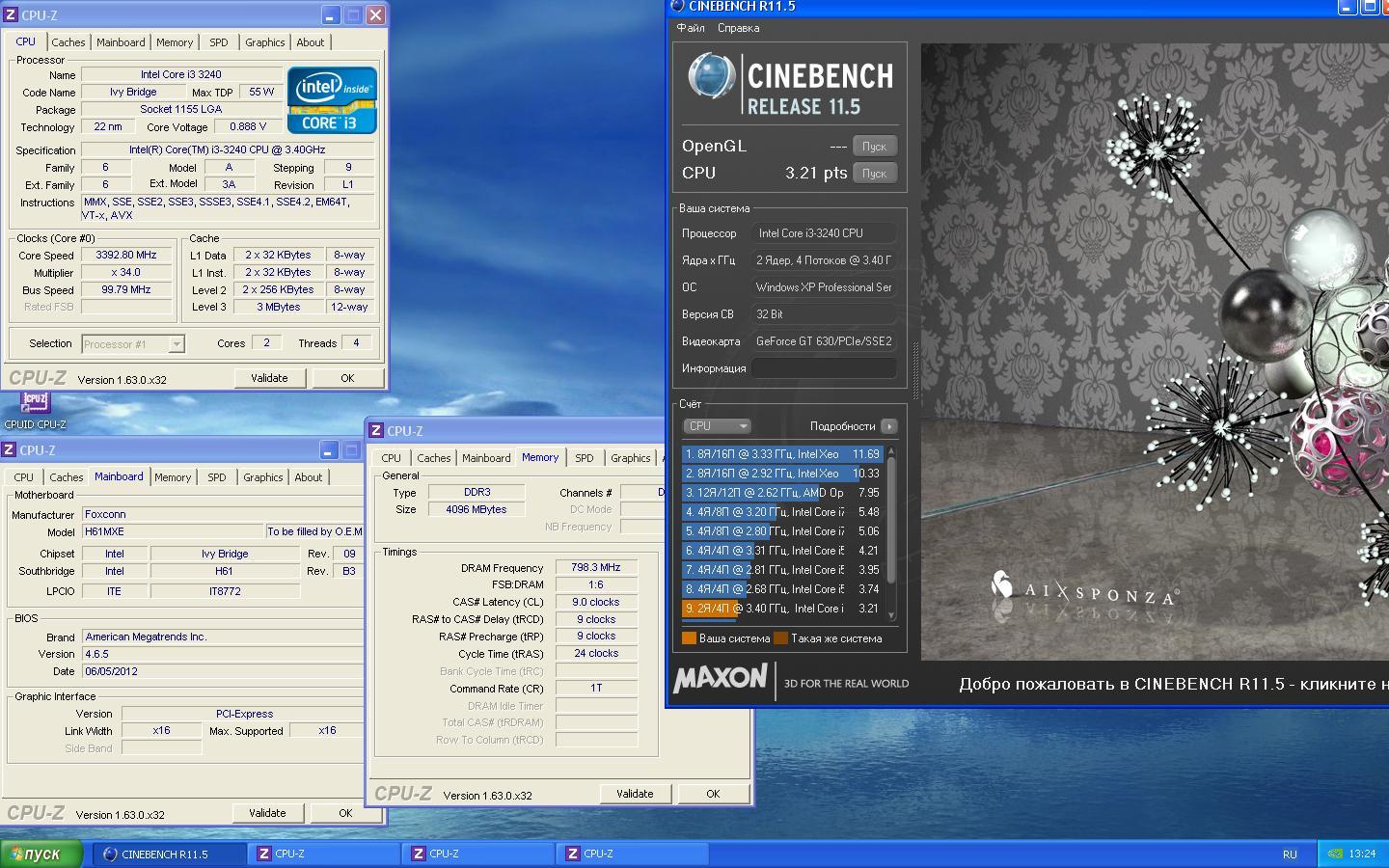Click the Ваша система orange legend swatch
This screenshot has height=868, width=1389.
point(689,638)
